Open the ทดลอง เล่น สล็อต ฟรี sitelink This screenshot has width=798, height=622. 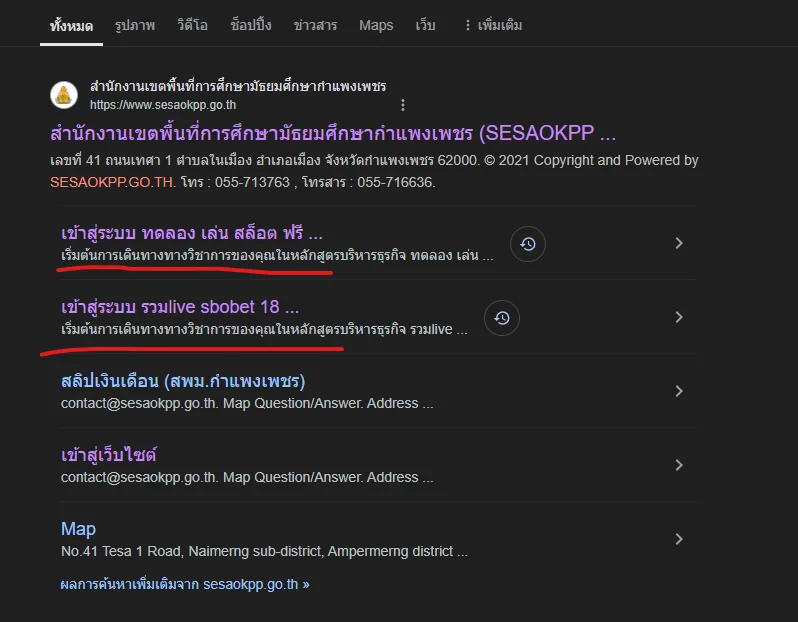[x=192, y=233]
